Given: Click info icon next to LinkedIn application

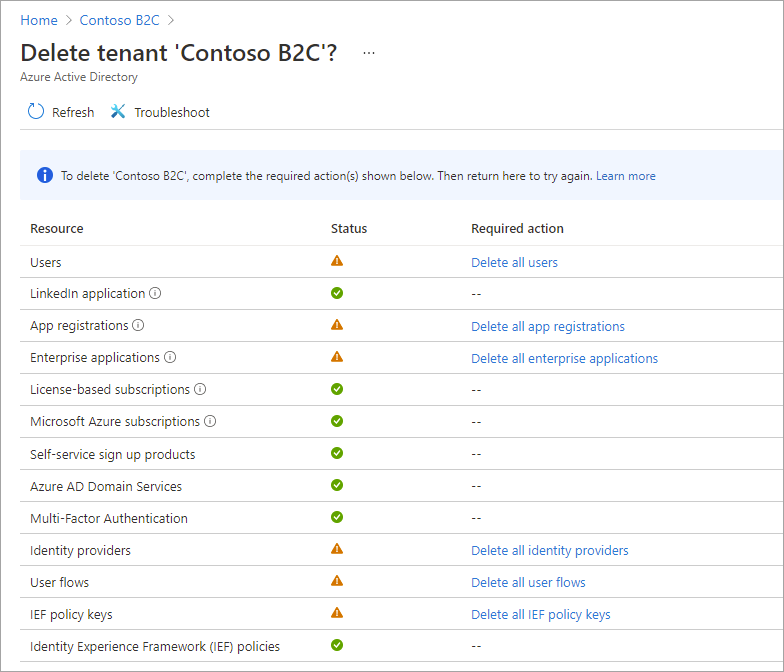Looking at the screenshot, I should [x=155, y=294].
